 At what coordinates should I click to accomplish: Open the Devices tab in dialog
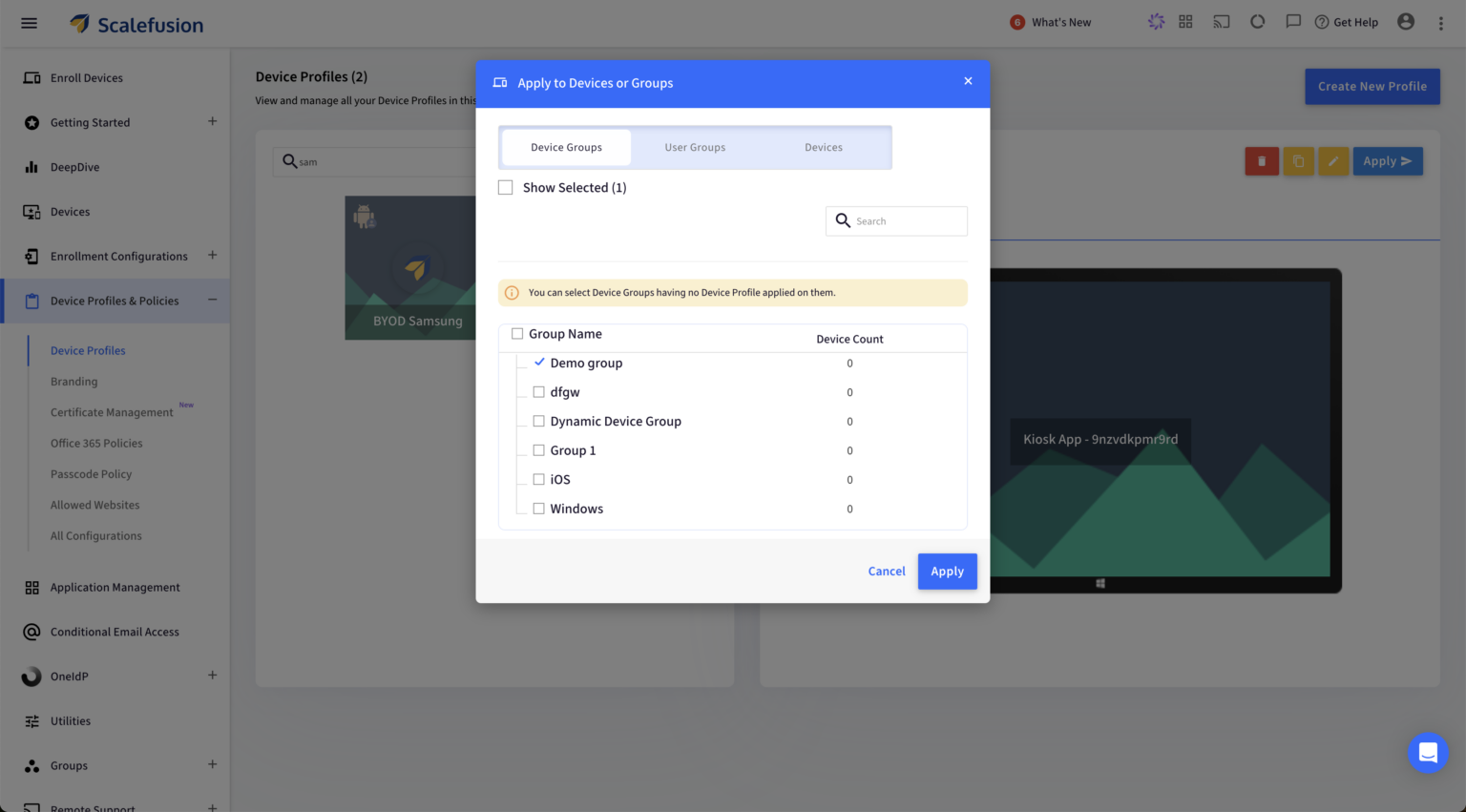tap(823, 147)
